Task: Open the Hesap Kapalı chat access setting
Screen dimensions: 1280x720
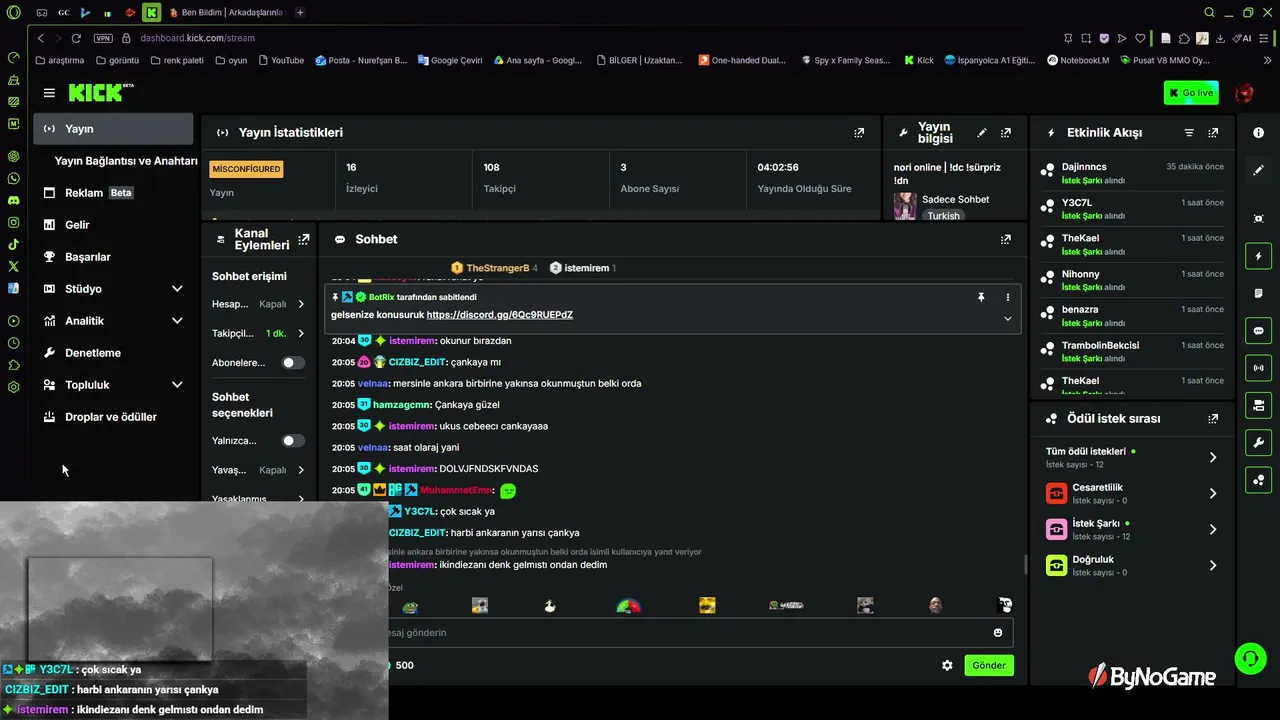Action: [x=259, y=304]
